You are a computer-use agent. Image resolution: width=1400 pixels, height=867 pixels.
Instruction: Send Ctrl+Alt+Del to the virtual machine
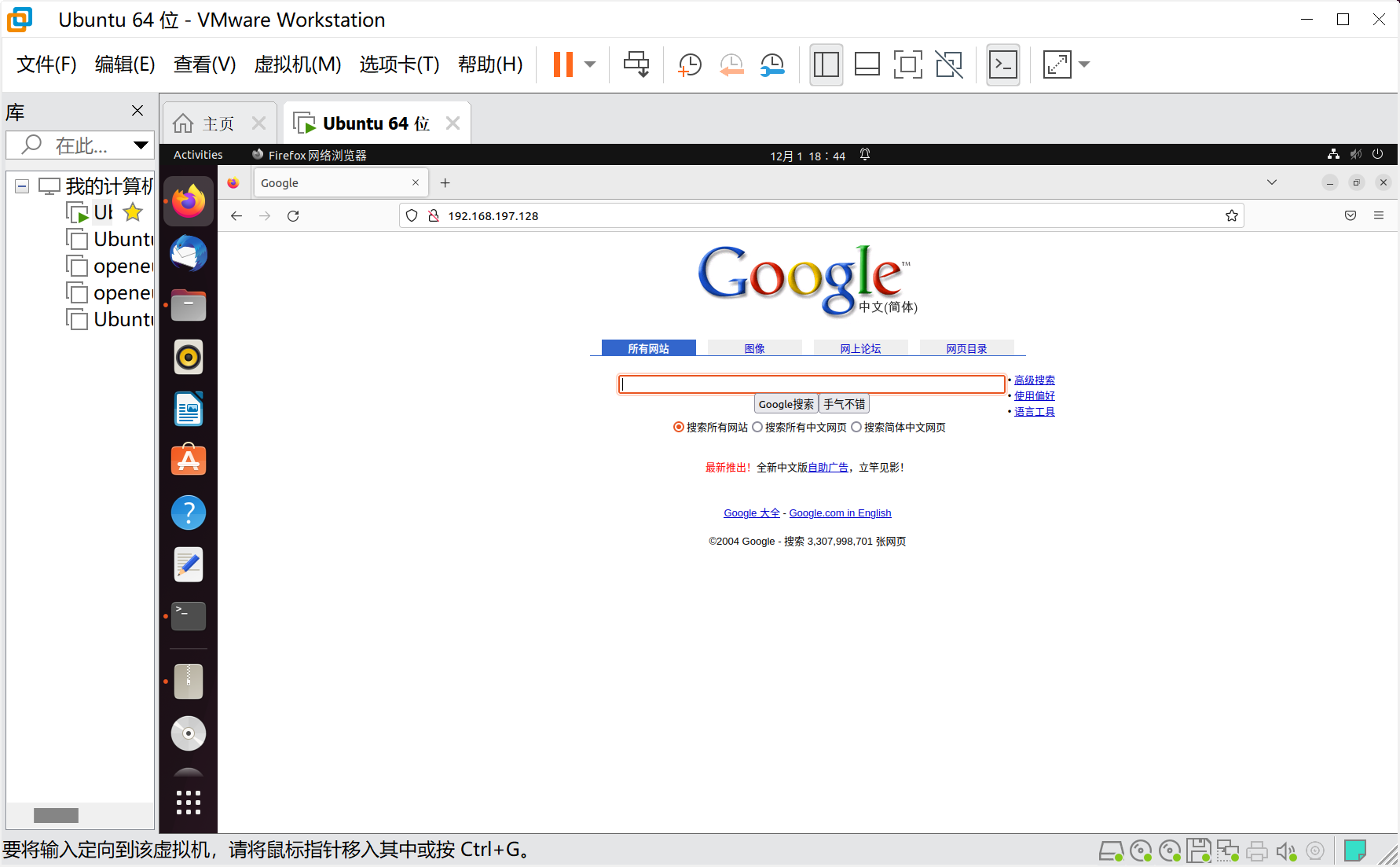636,64
